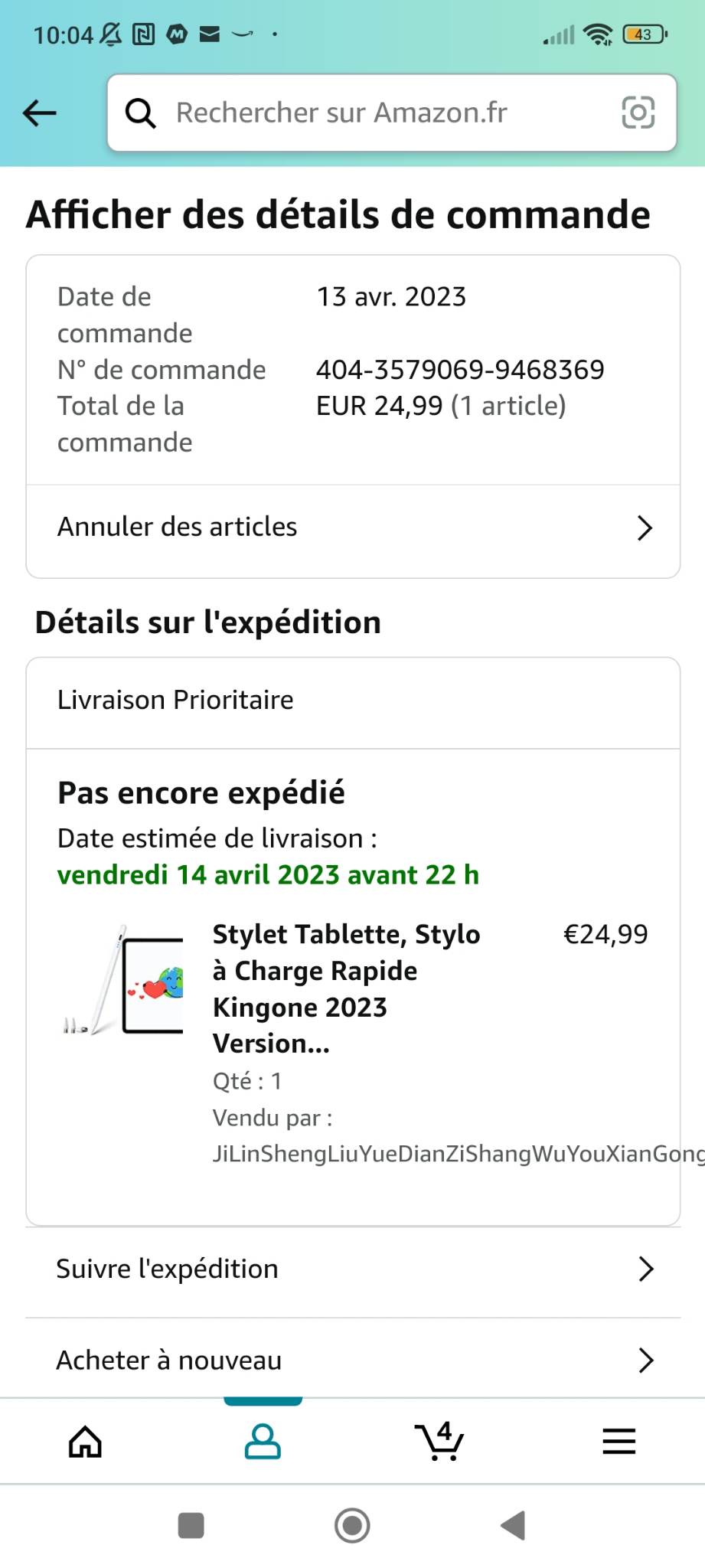The image size is (705, 1568).
Task: Tap Acheter à nouveau label
Action: coord(169,1360)
